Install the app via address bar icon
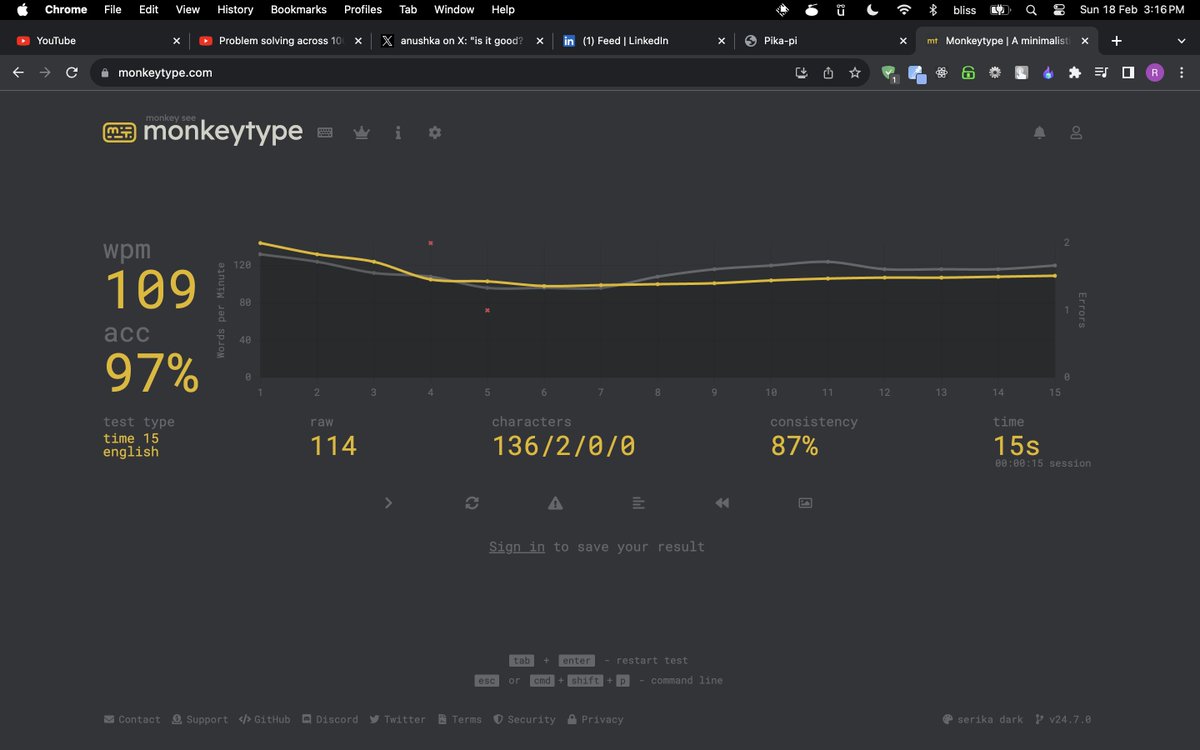Image resolution: width=1200 pixels, height=750 pixels. tap(801, 72)
